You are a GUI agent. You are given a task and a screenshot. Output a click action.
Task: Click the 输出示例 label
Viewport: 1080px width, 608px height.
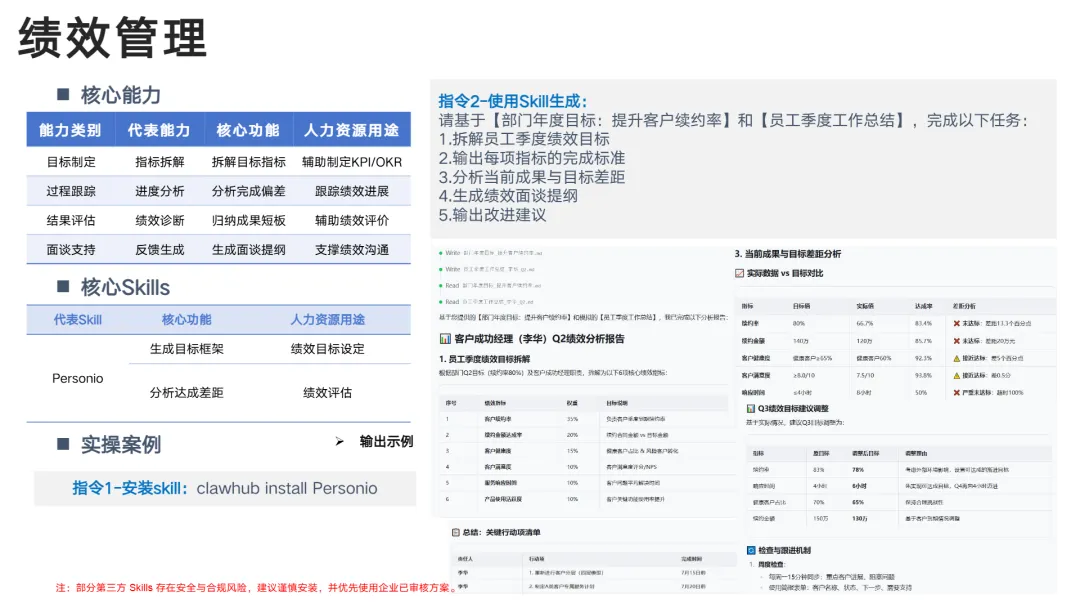[x=386, y=441]
